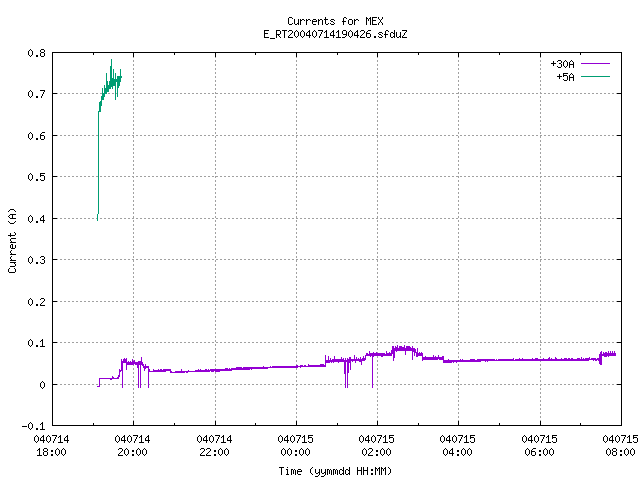Viewport: 640px width, 480px height.
Task: Select the file name E_RT20040714190426.sfduZ
Action: coord(335,34)
